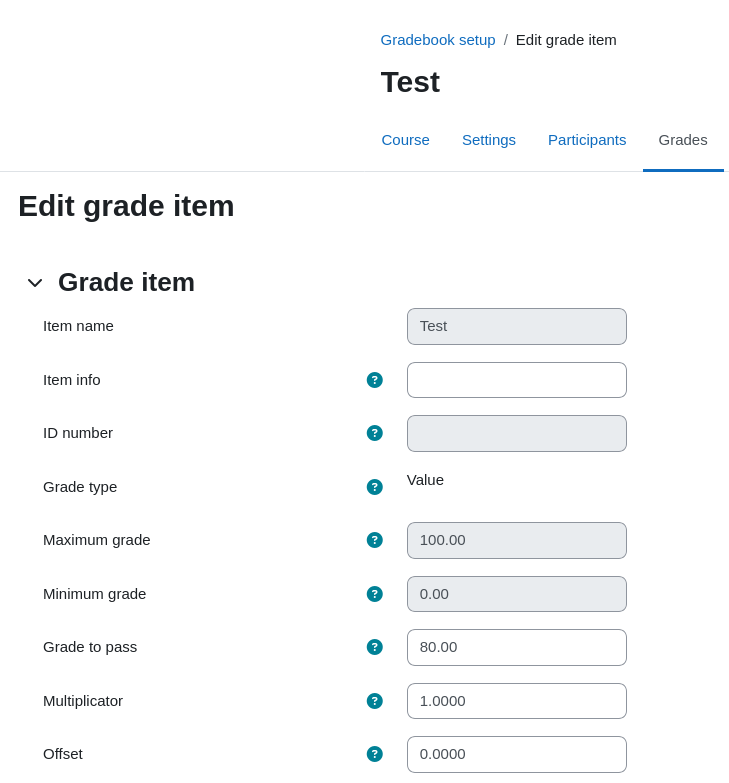Viewport: 729px width, 783px height.
Task: Open help for Minimum grade
Action: [x=374, y=594]
